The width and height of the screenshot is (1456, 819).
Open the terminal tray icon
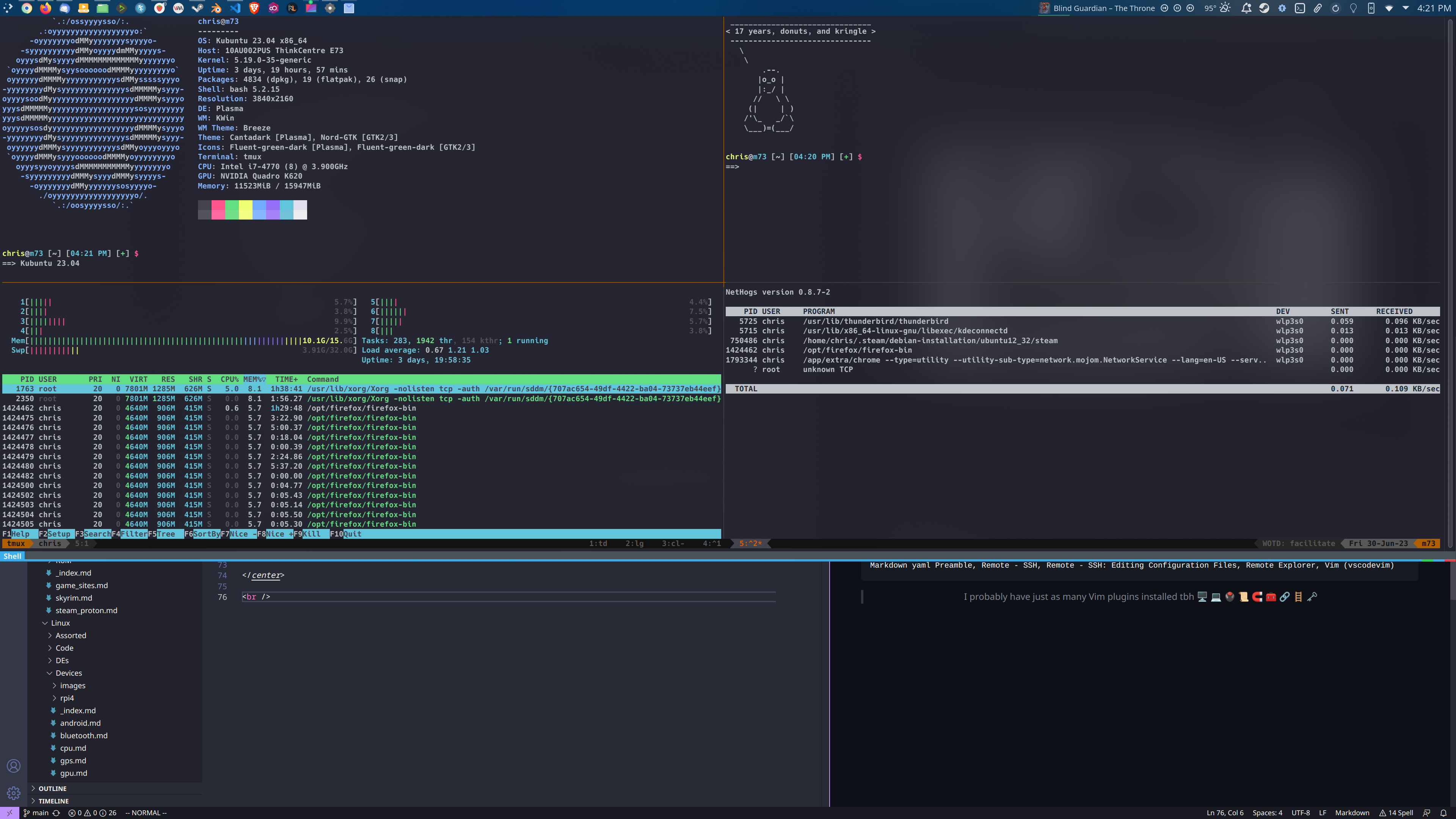pyautogui.click(x=1300, y=8)
